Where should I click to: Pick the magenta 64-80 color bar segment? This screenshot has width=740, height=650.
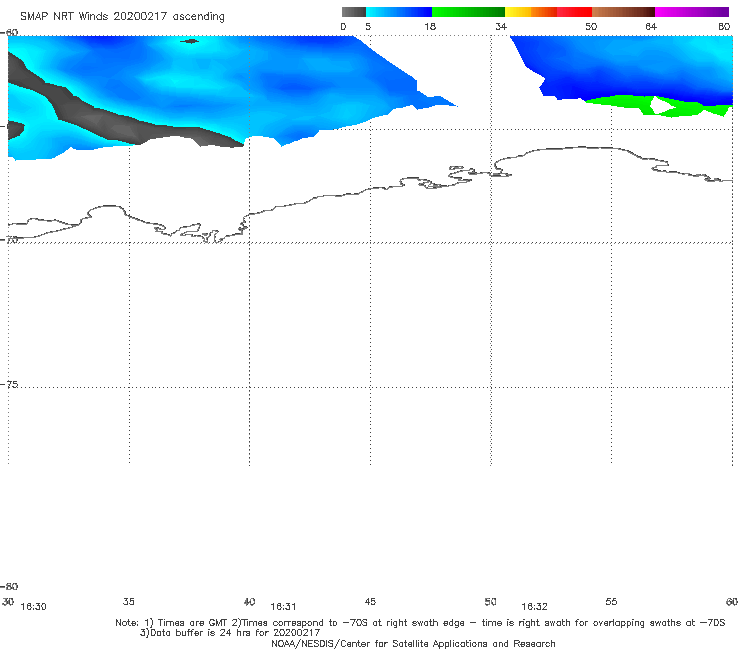pos(692,12)
